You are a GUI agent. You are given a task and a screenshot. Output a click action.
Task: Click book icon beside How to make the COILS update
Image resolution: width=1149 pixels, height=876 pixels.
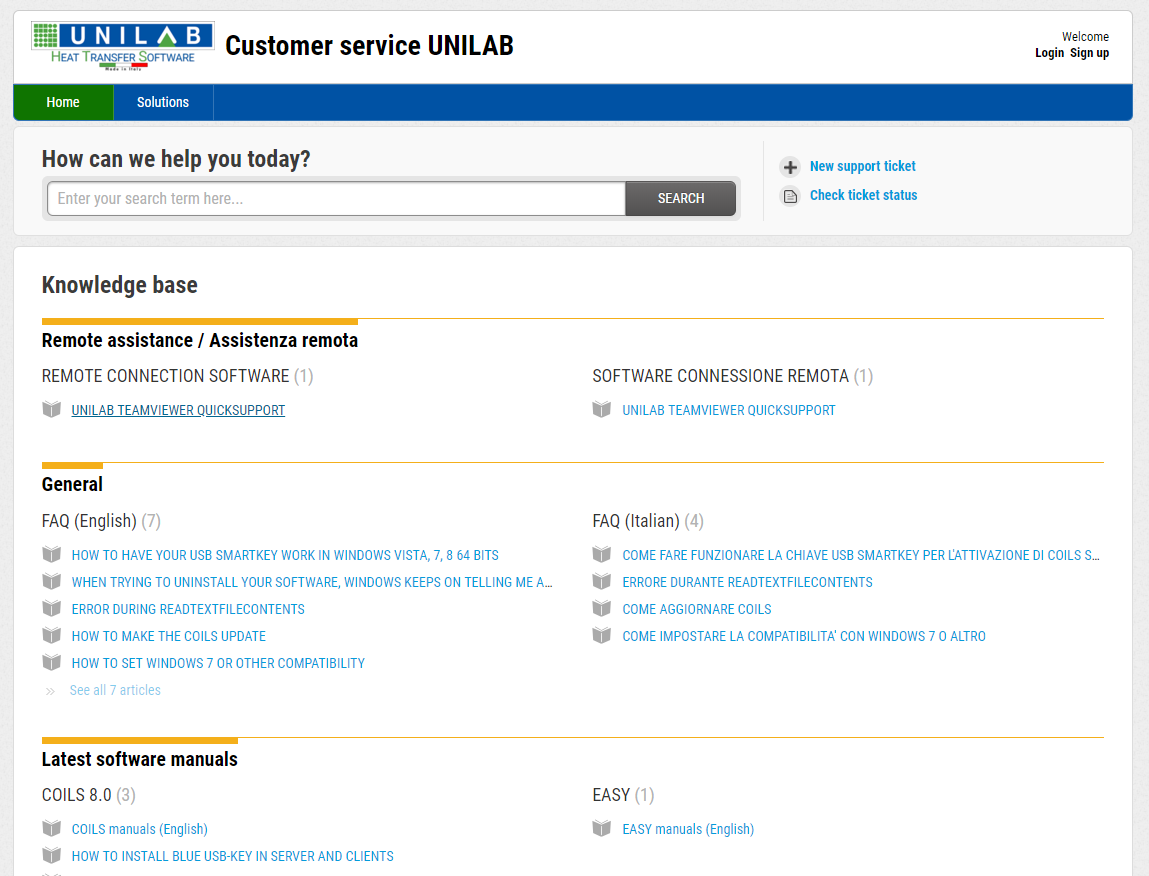51,636
